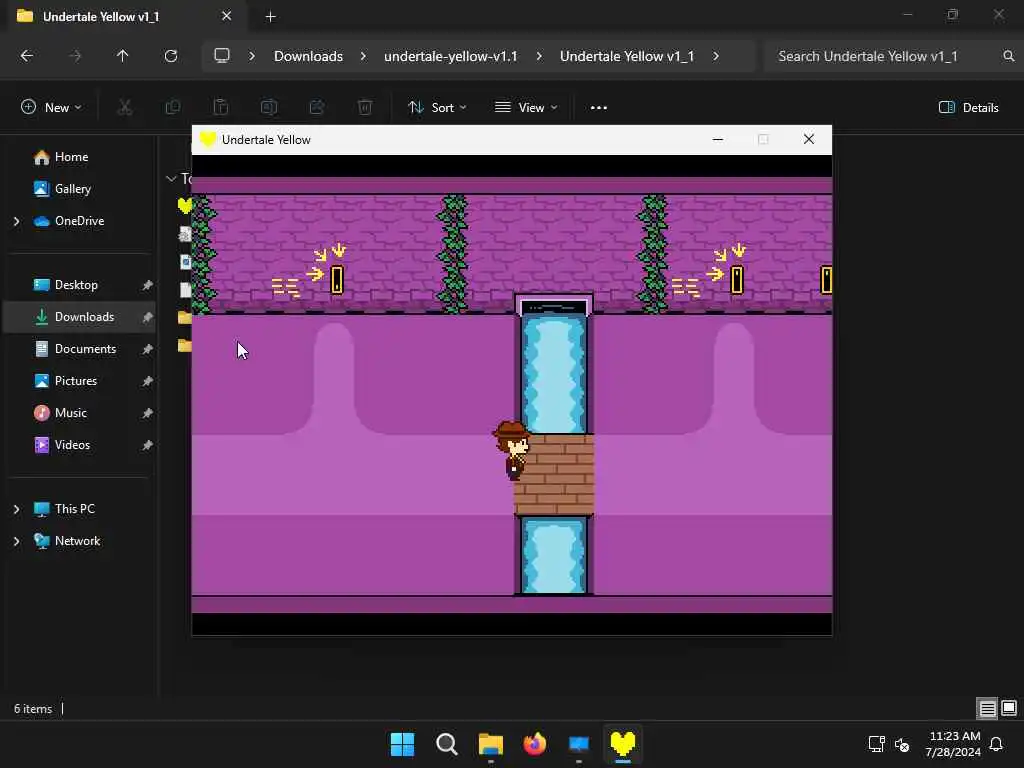Select Network in the sidebar
The height and width of the screenshot is (768, 1024).
coord(77,541)
